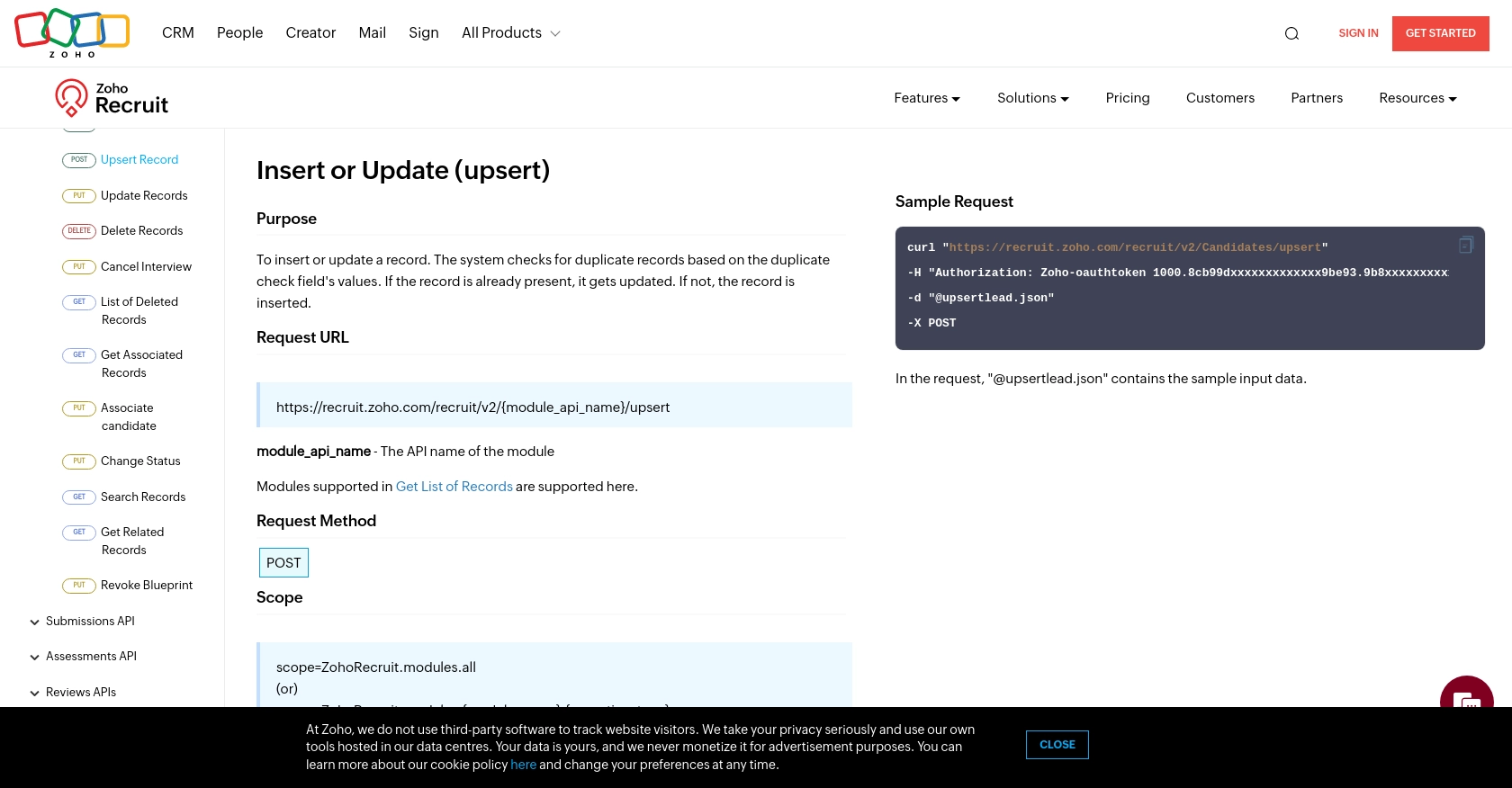Screen dimensions: 1512x788
Task: Click the curl URL in sample request
Action: point(1135,247)
